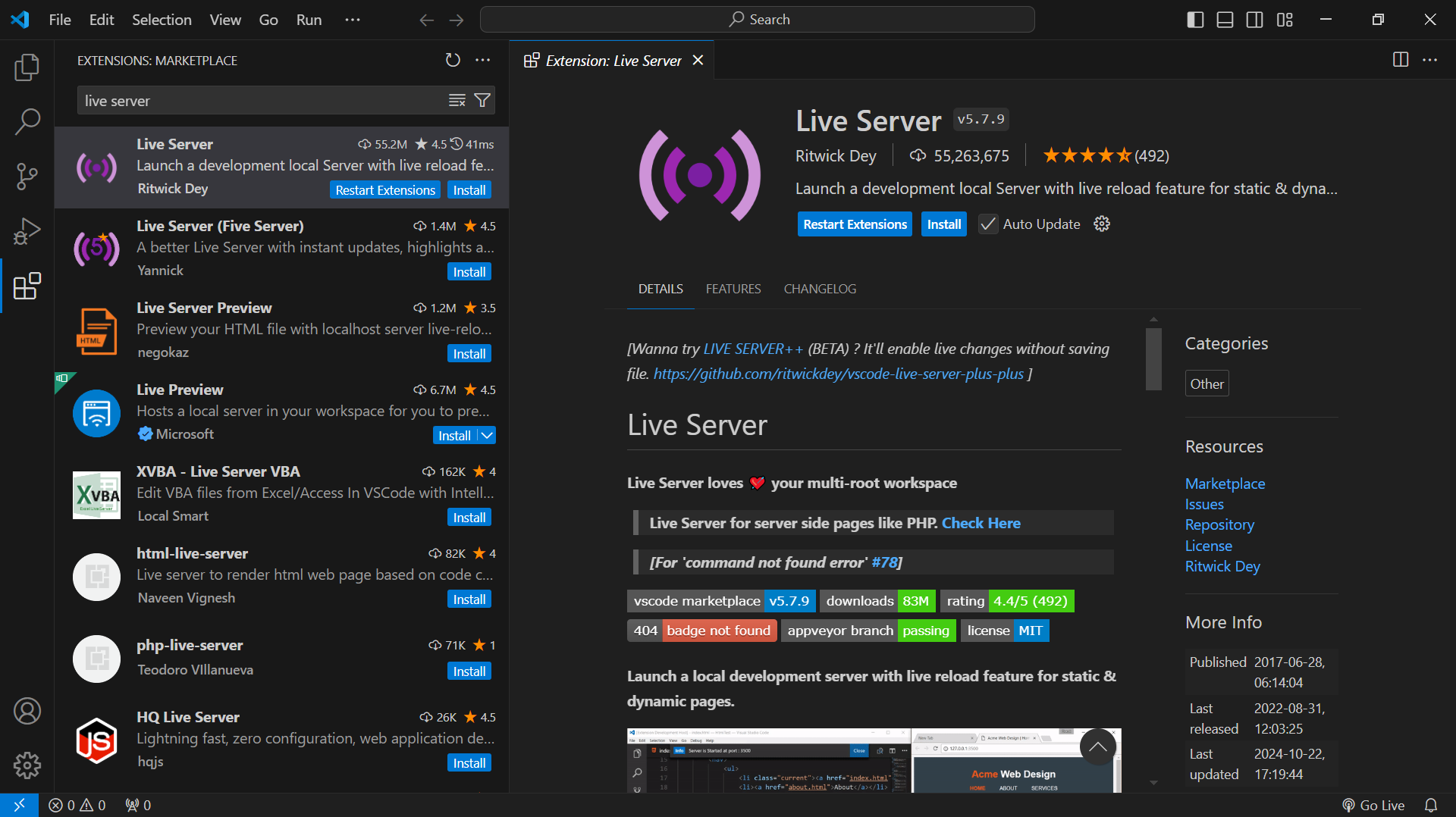Image resolution: width=1456 pixels, height=817 pixels.
Task: Open the remote window indicator in status bar
Action: click(x=19, y=805)
